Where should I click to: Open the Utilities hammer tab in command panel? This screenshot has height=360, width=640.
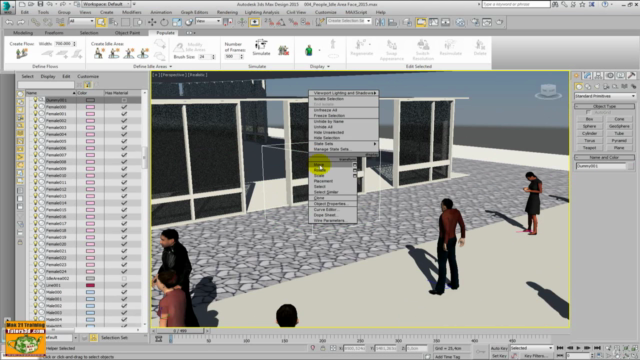point(631,76)
